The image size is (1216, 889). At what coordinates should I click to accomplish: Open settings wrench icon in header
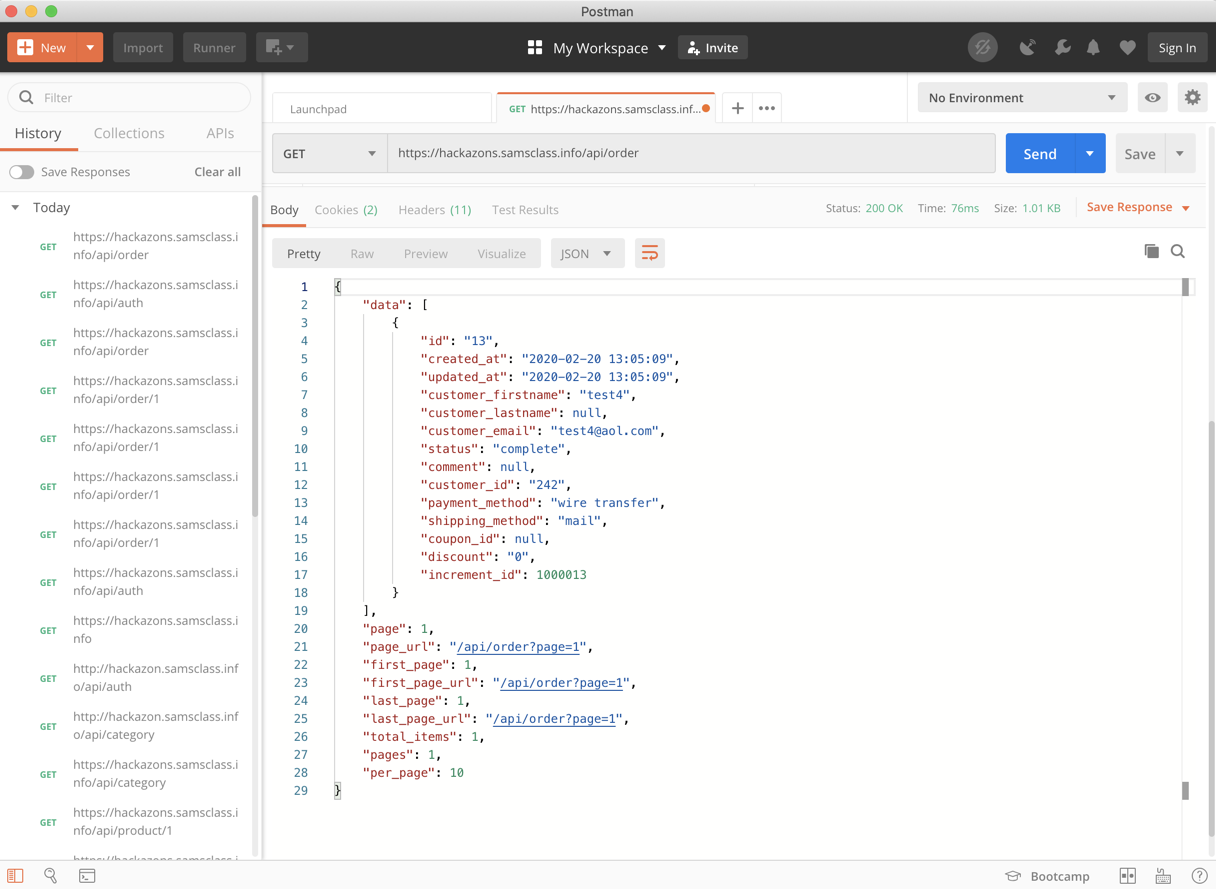(x=1062, y=48)
